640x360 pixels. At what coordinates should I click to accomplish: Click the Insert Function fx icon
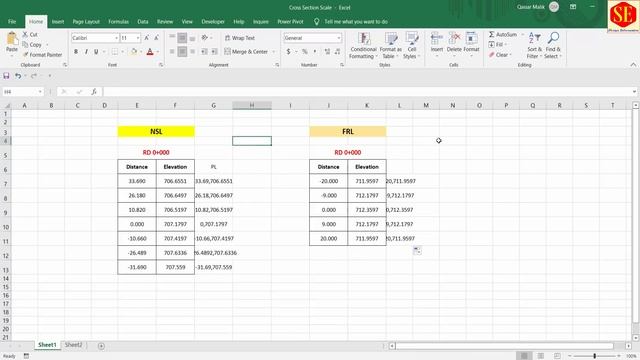coord(94,92)
